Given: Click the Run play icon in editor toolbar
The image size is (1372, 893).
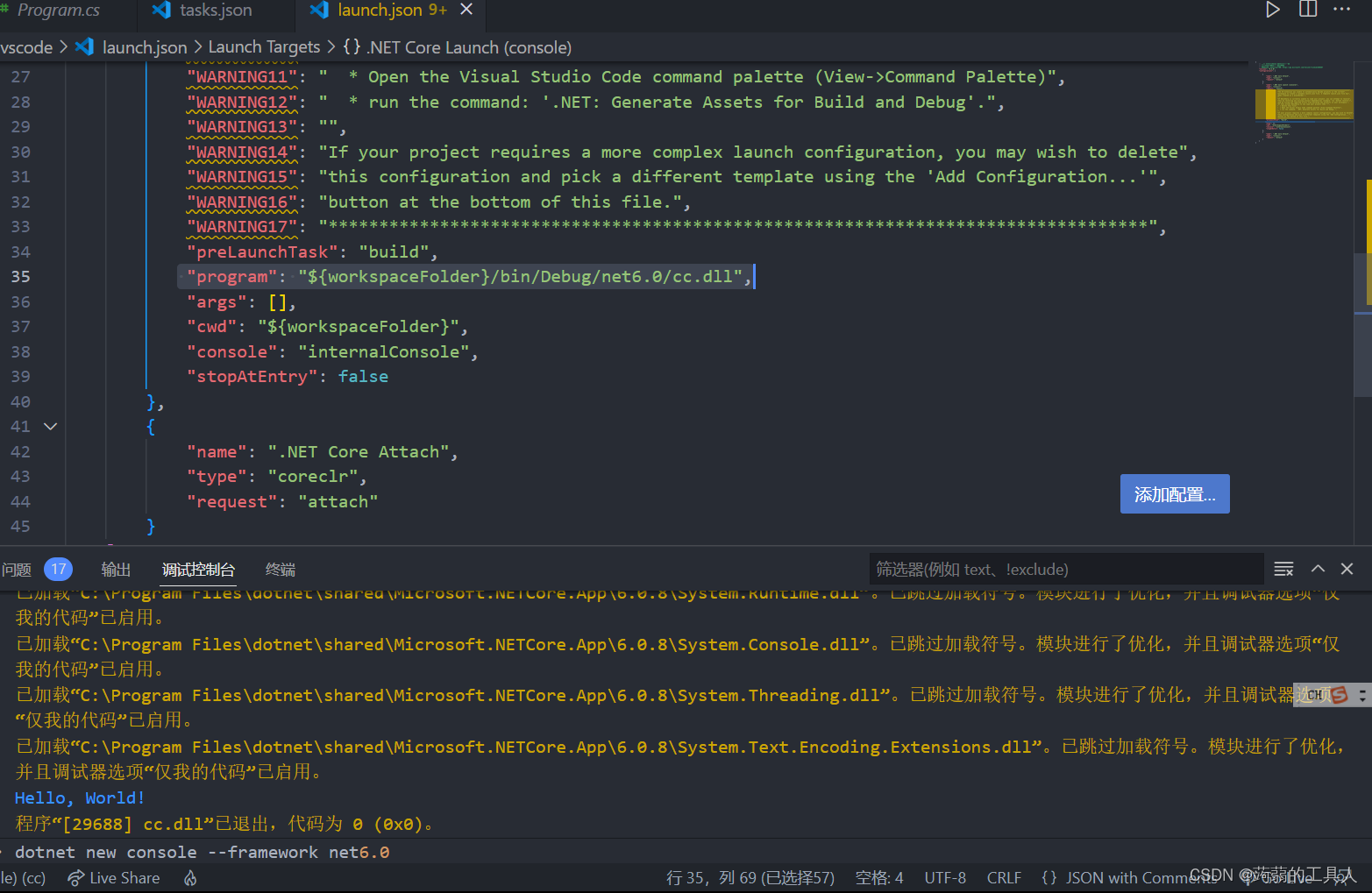Looking at the screenshot, I should pos(1273,10).
